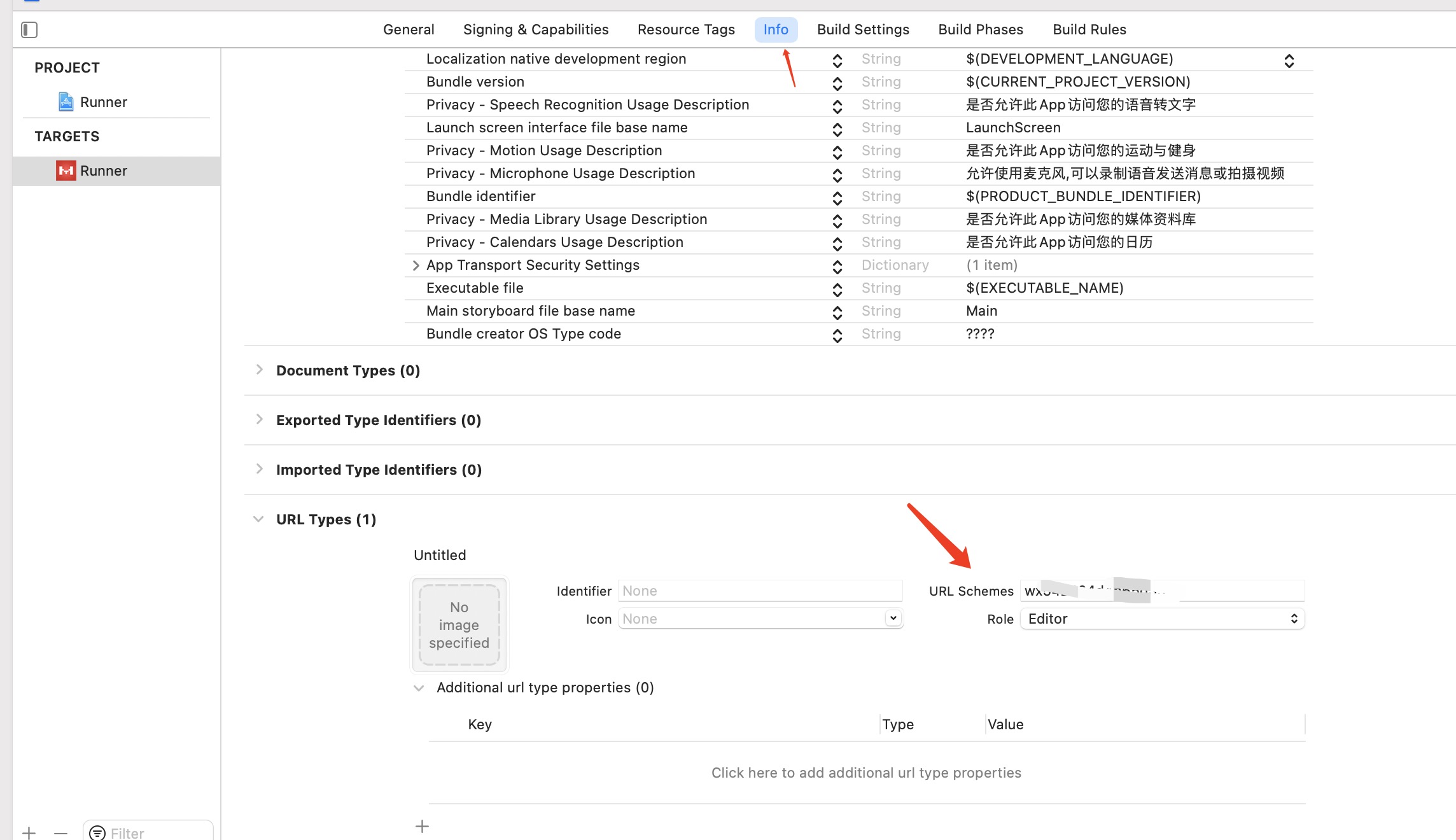Expand Document Types section
1456x840 pixels.
(x=259, y=370)
